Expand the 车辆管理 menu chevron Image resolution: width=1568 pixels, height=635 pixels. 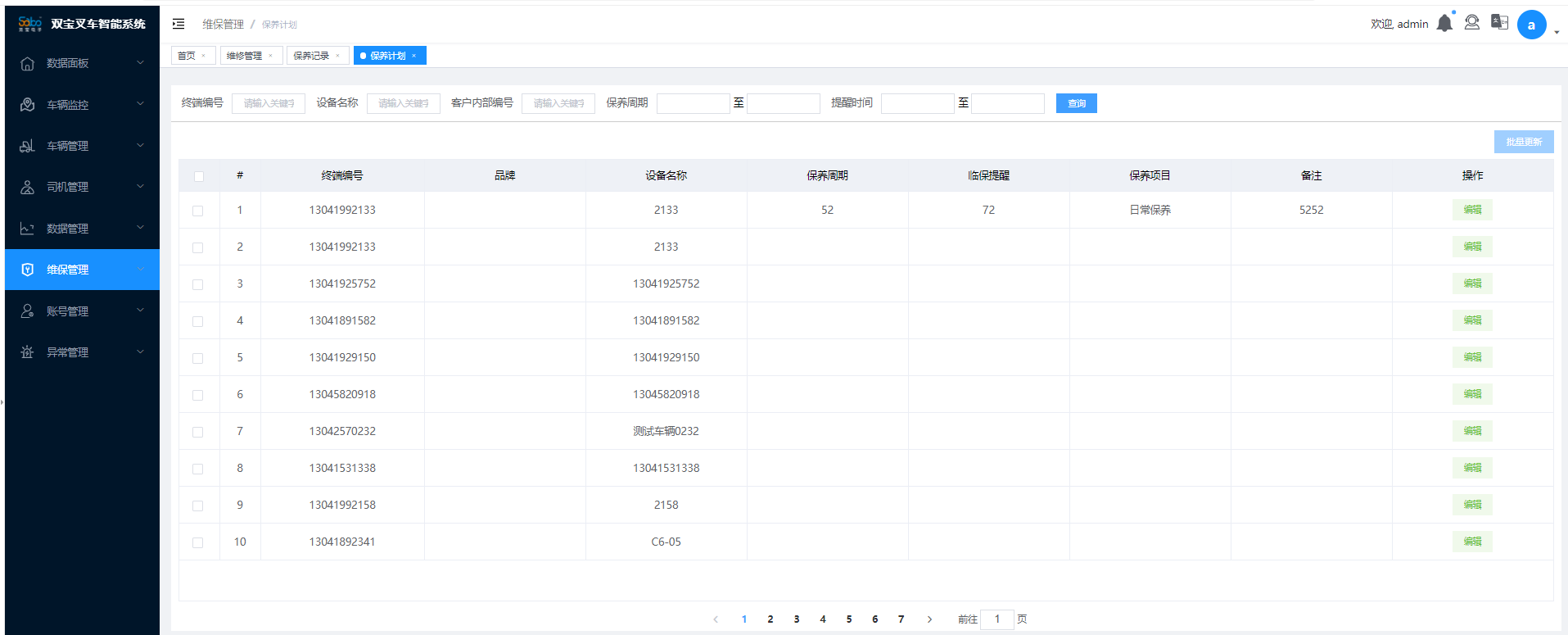point(140,145)
